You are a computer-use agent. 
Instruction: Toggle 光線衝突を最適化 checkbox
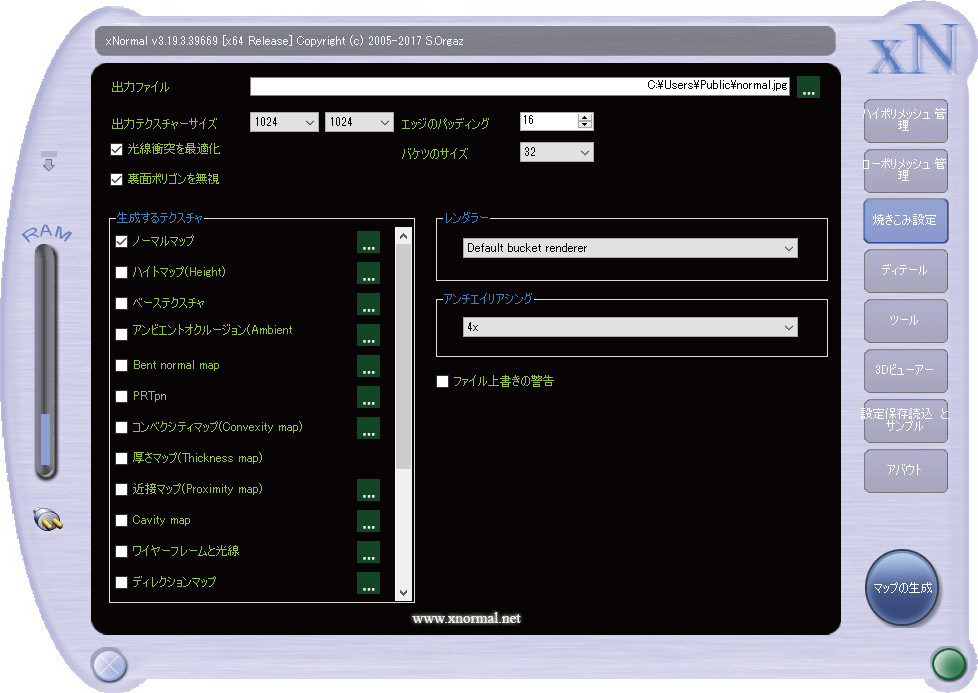point(116,150)
